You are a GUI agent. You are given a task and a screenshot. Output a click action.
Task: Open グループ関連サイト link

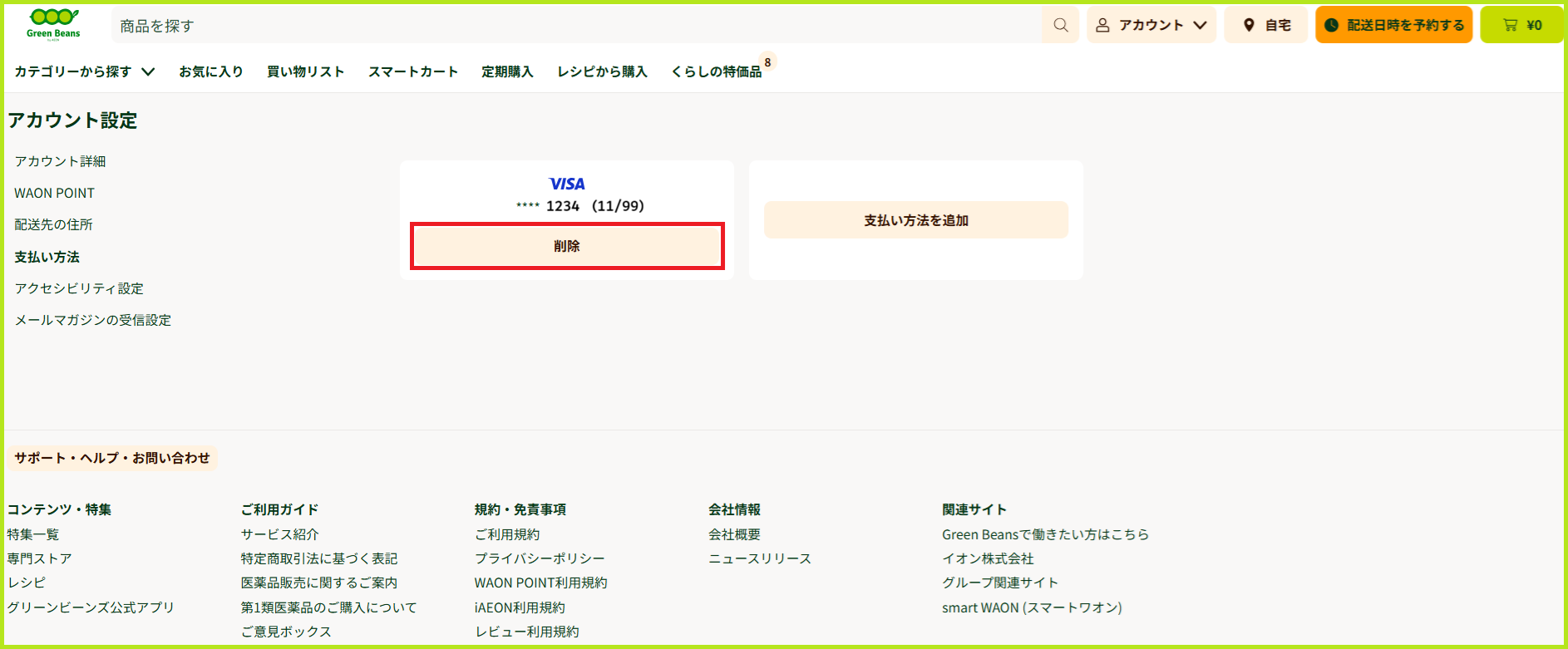click(1000, 583)
